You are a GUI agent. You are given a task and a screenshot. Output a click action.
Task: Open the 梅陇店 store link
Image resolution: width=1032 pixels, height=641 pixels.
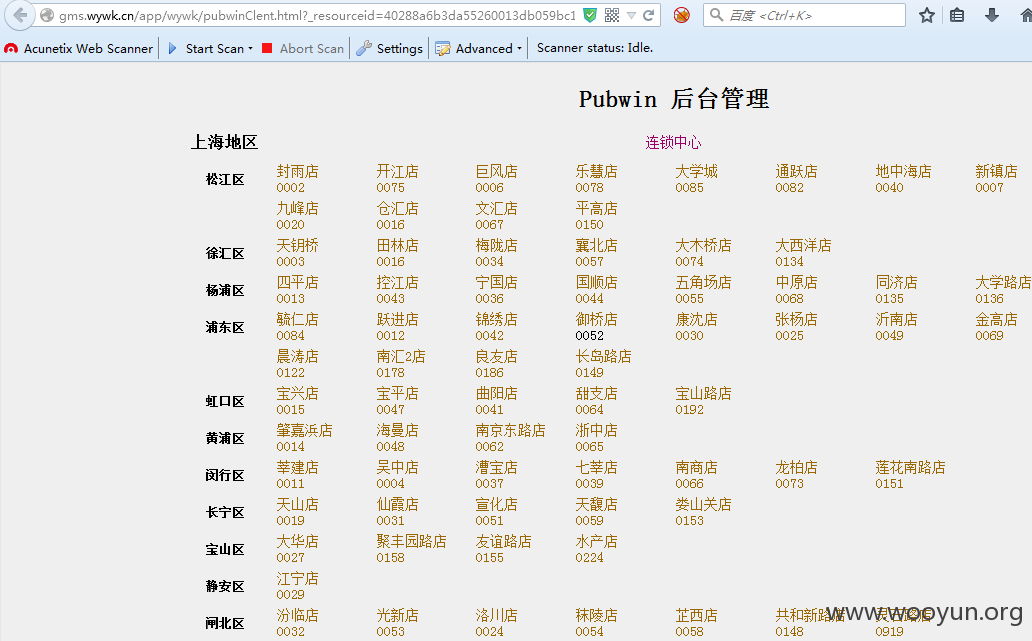(x=496, y=245)
